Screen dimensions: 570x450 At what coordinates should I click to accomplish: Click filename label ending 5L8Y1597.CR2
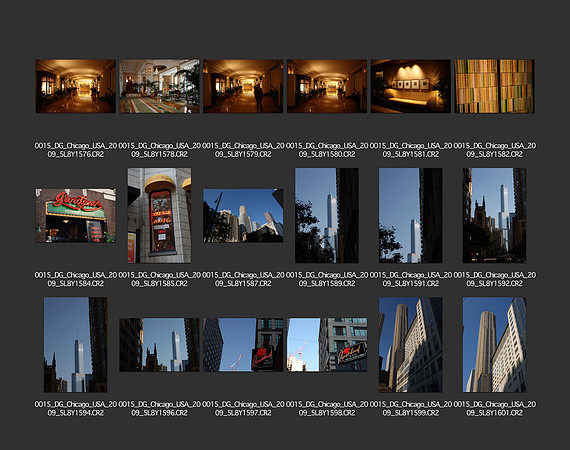coord(243,408)
